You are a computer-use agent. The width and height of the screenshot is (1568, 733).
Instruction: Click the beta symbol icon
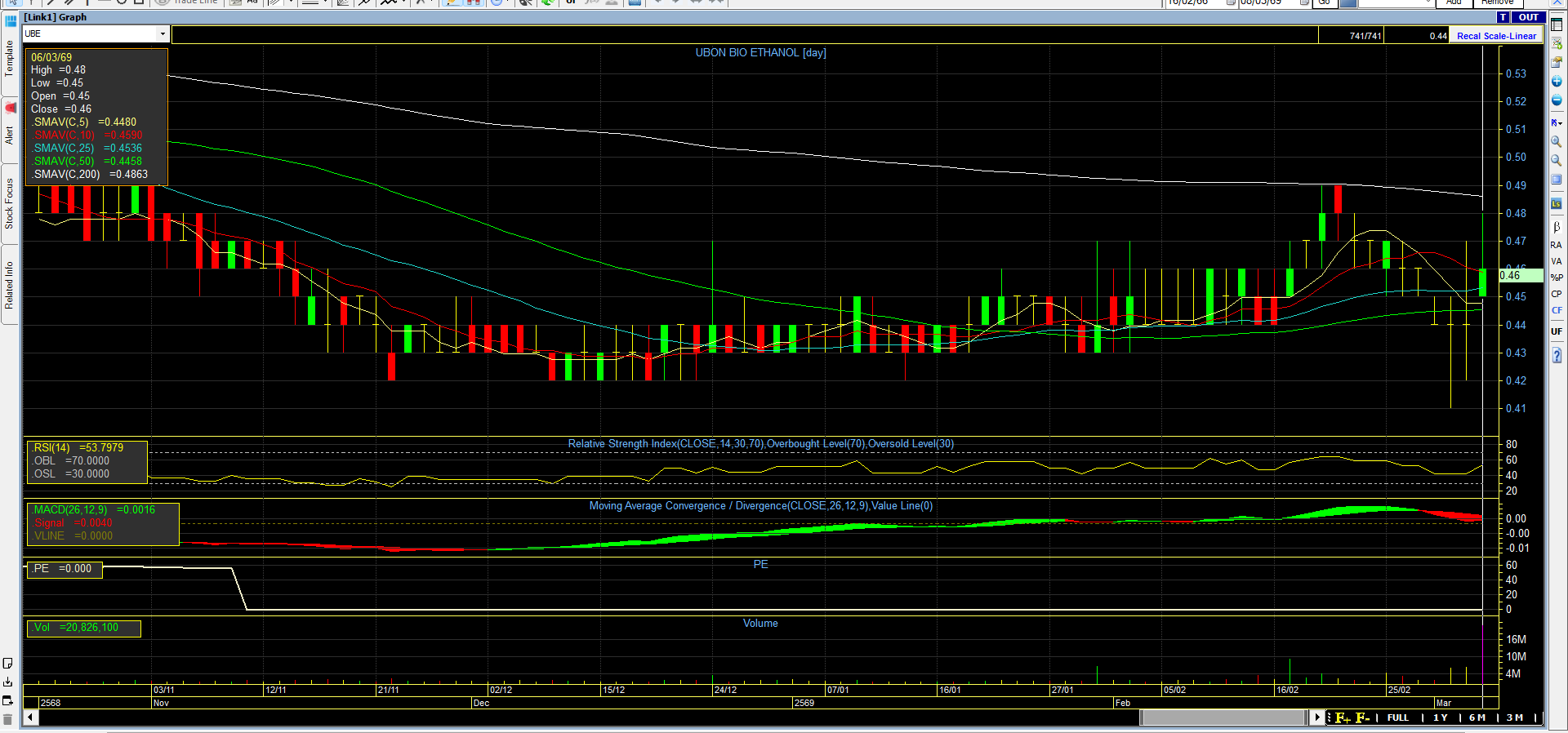click(x=1557, y=227)
